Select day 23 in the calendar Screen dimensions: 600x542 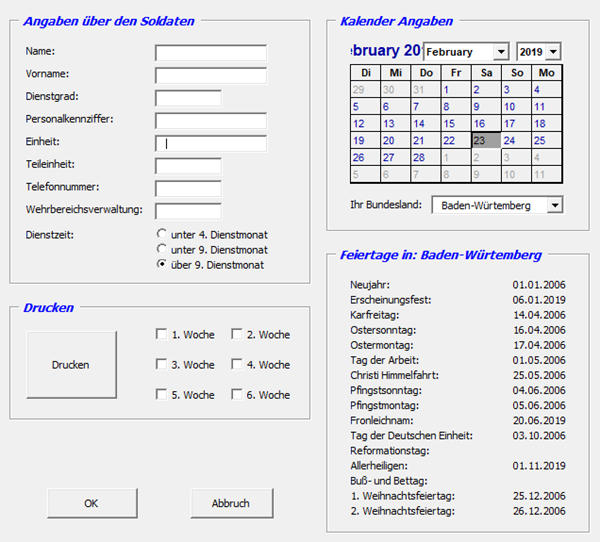click(x=484, y=140)
